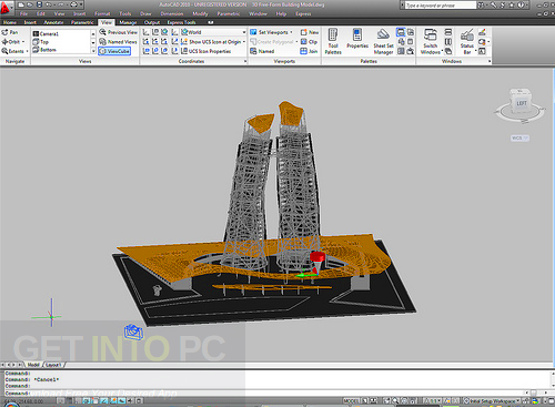The image size is (555, 407).
Task: Toggle the Status Bar display
Action: (467, 42)
